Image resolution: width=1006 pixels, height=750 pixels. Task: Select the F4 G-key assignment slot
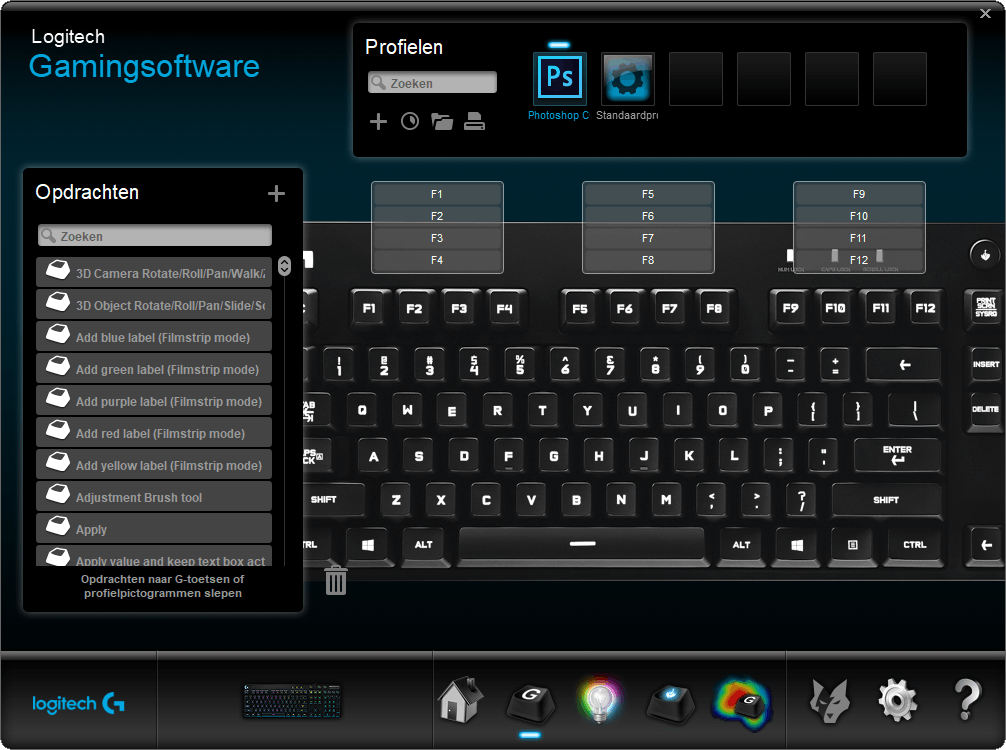[437, 260]
